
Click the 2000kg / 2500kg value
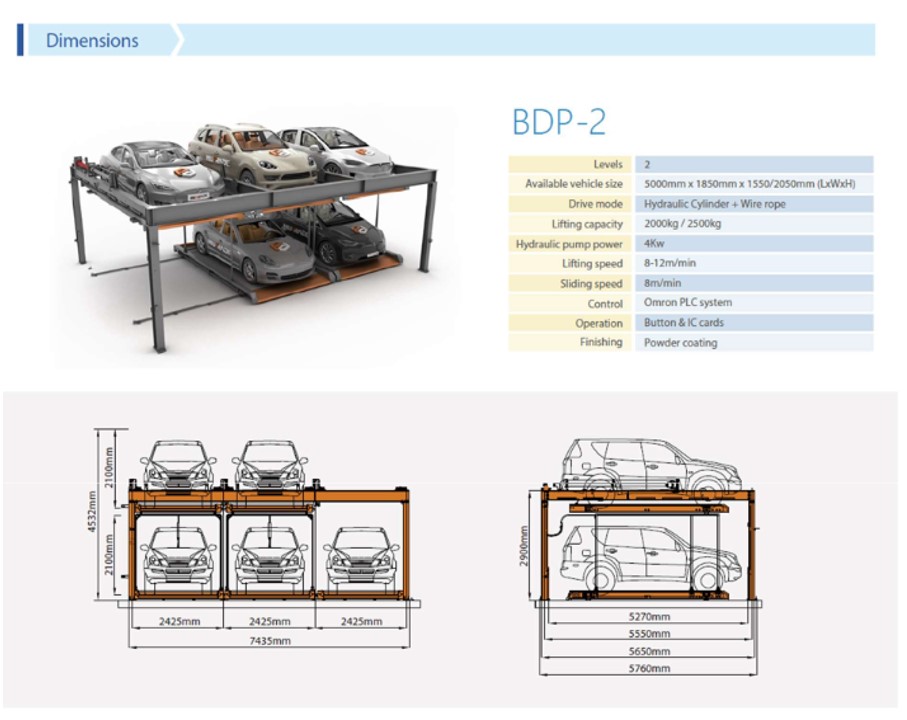(x=683, y=223)
